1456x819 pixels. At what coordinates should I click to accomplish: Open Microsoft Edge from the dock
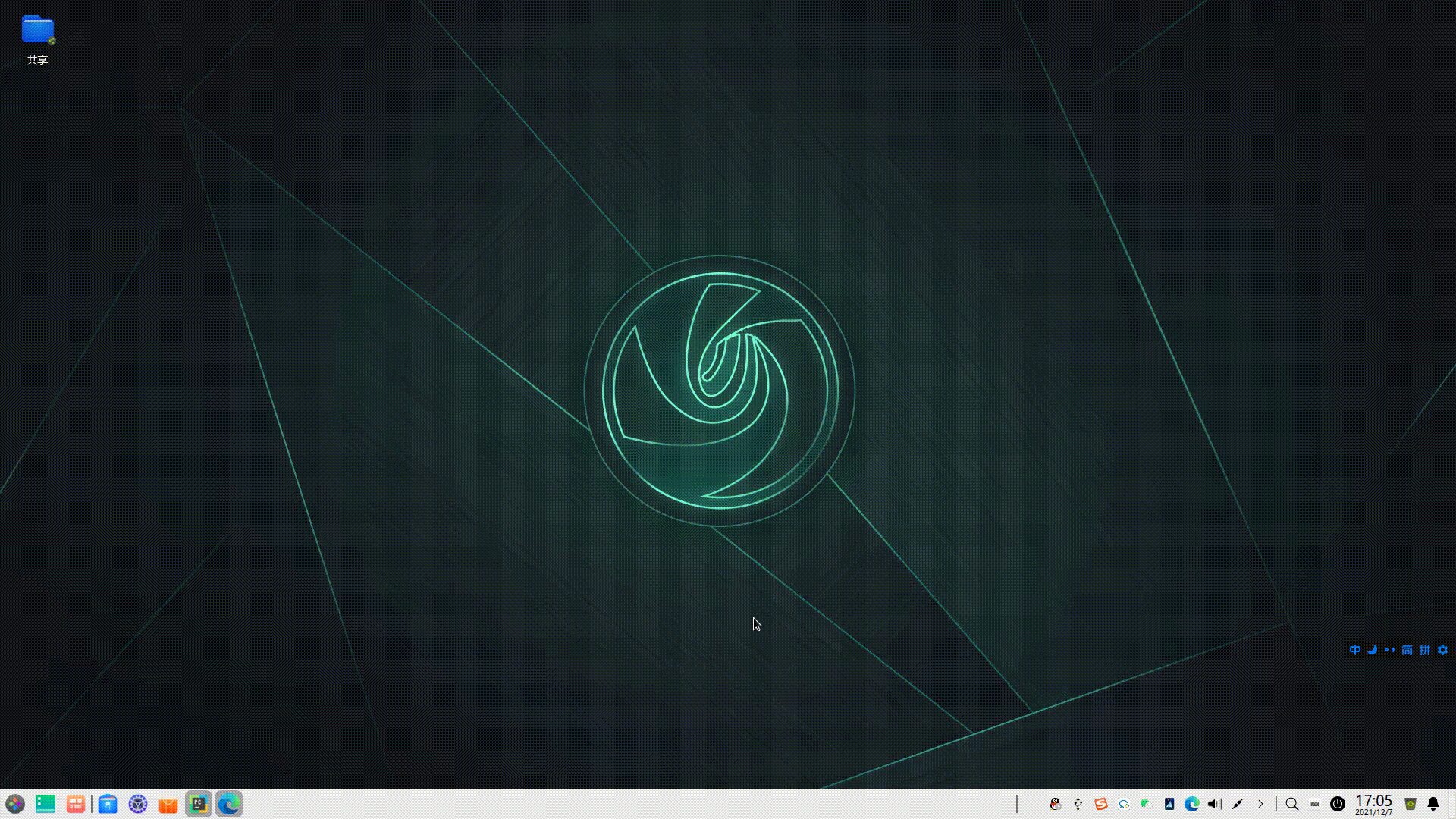pyautogui.click(x=227, y=804)
